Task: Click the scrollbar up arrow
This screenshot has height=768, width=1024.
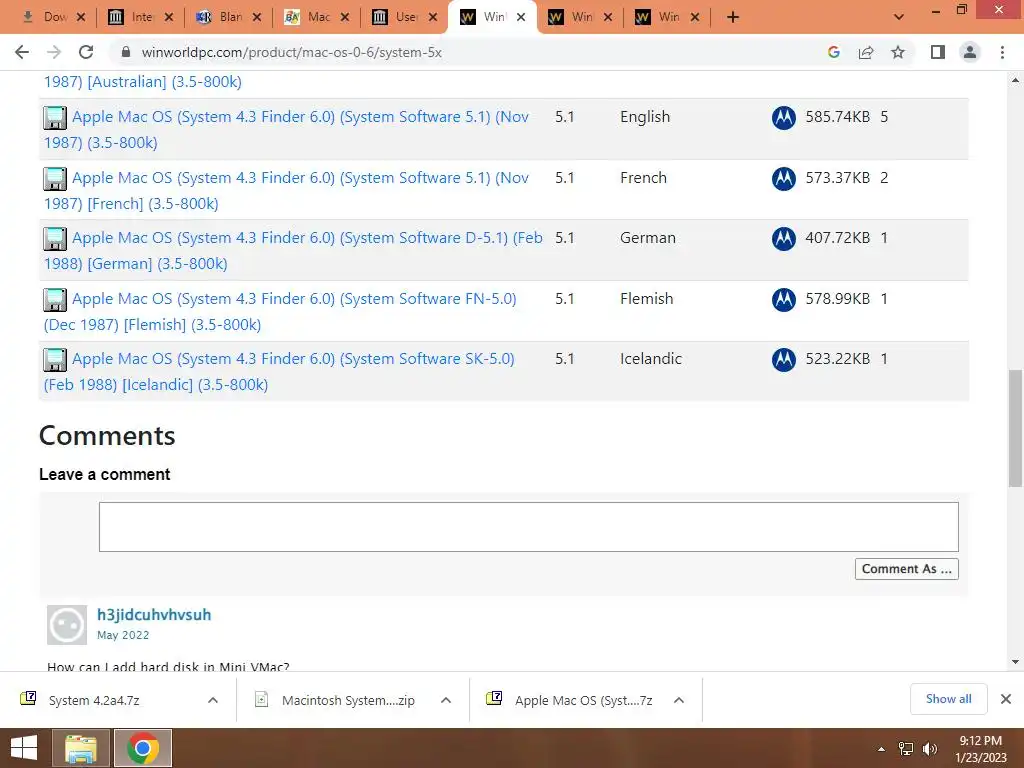Action: click(x=1016, y=80)
